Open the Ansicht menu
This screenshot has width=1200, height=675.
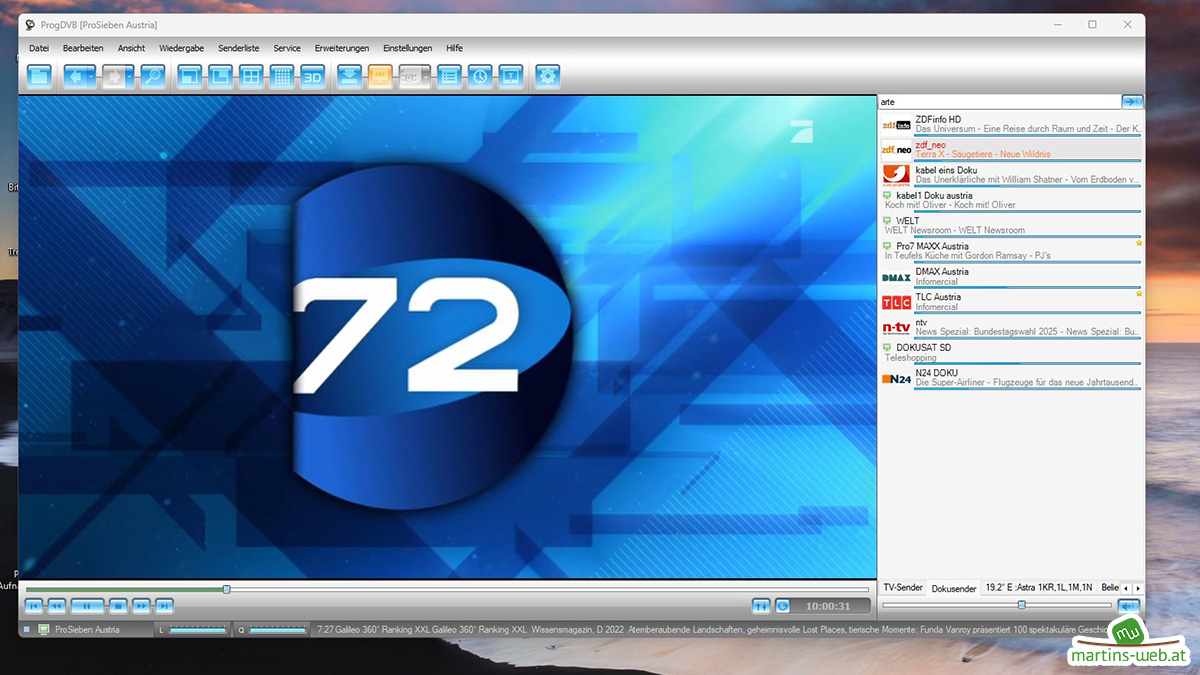coord(131,48)
